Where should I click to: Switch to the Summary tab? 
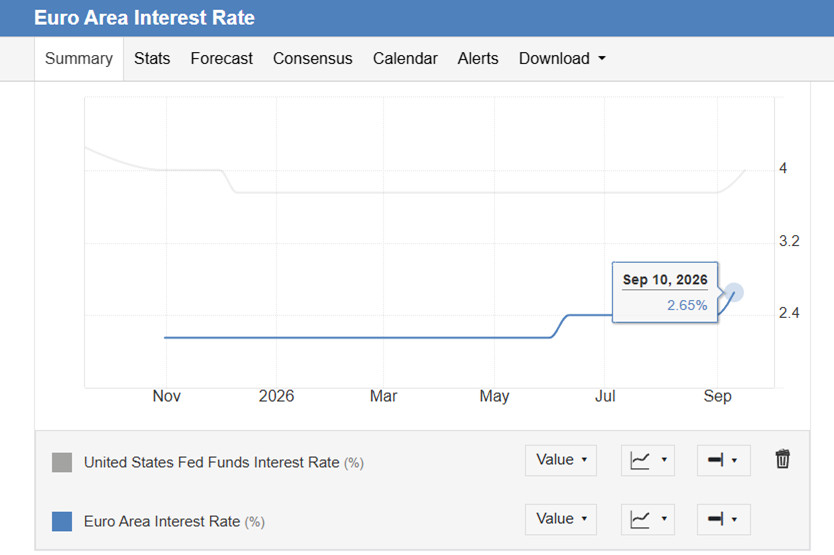79,59
